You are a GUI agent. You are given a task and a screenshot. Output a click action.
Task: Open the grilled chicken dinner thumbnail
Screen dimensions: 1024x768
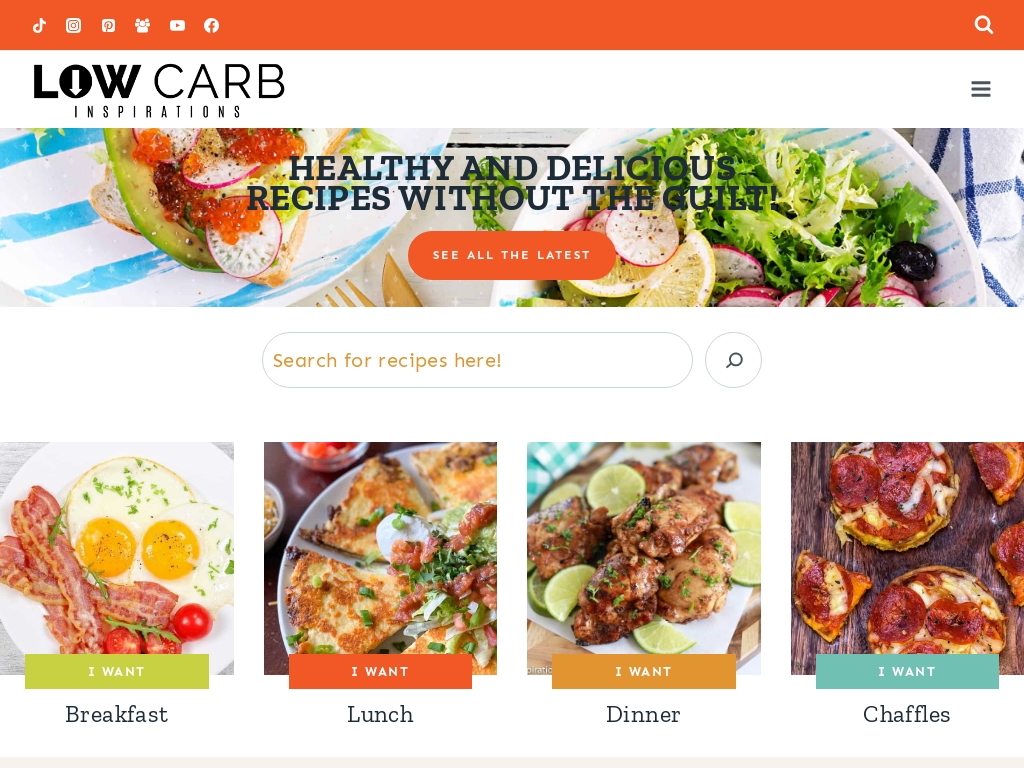coord(644,549)
